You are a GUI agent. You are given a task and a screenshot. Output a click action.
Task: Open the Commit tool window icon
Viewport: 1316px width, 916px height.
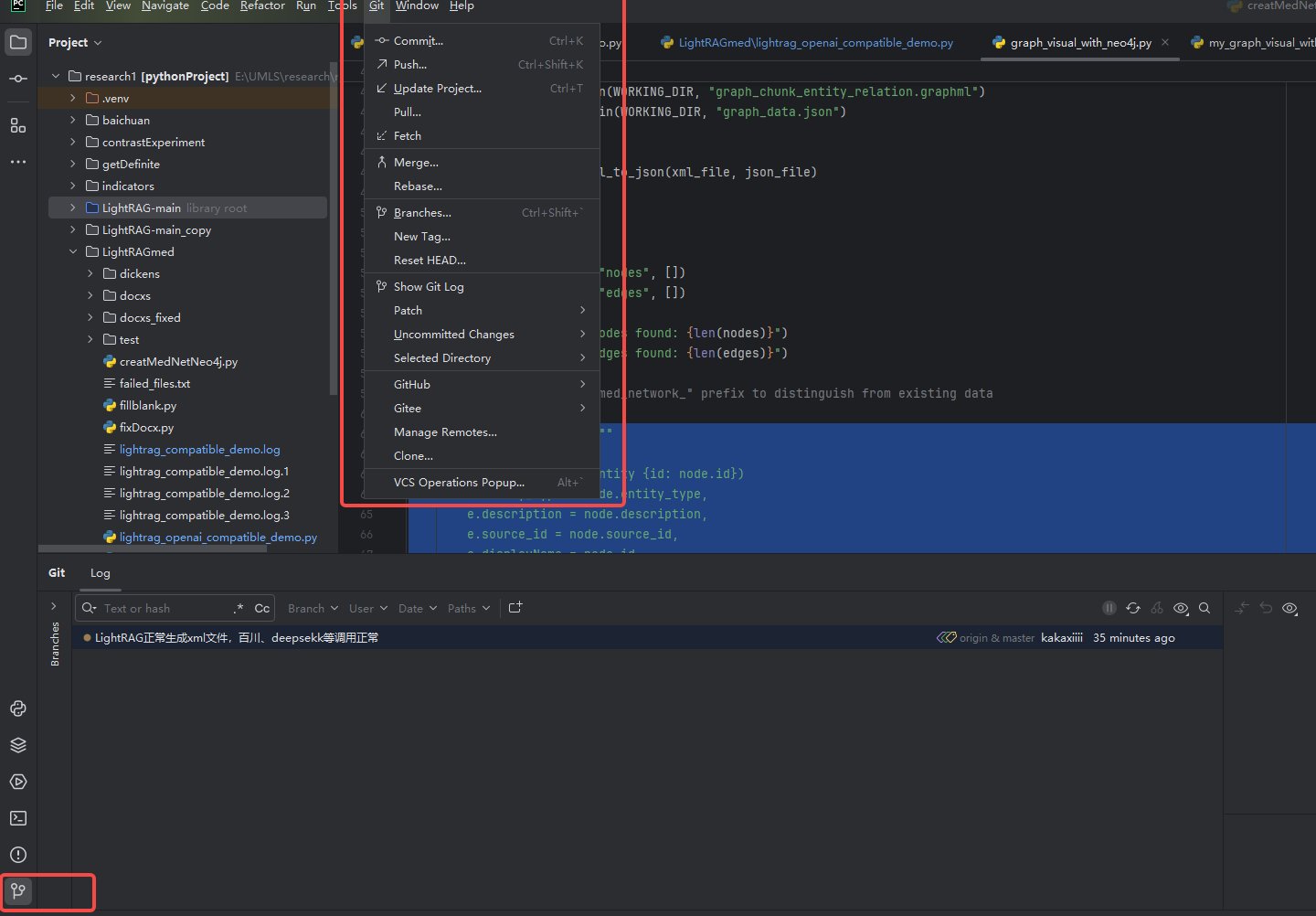coord(18,79)
